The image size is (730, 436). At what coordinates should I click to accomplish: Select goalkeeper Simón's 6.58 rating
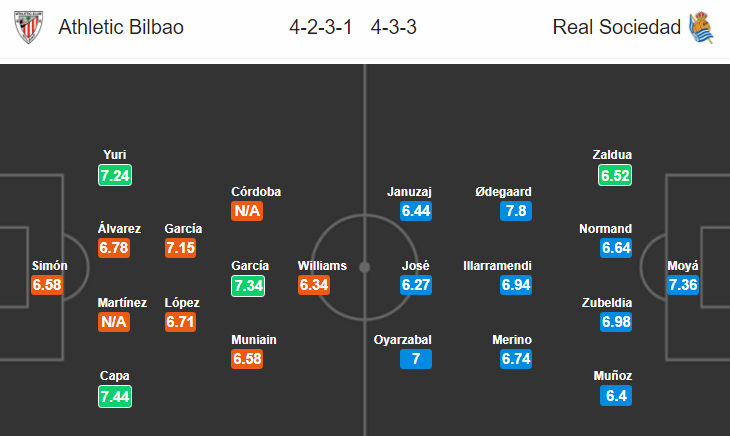[47, 285]
